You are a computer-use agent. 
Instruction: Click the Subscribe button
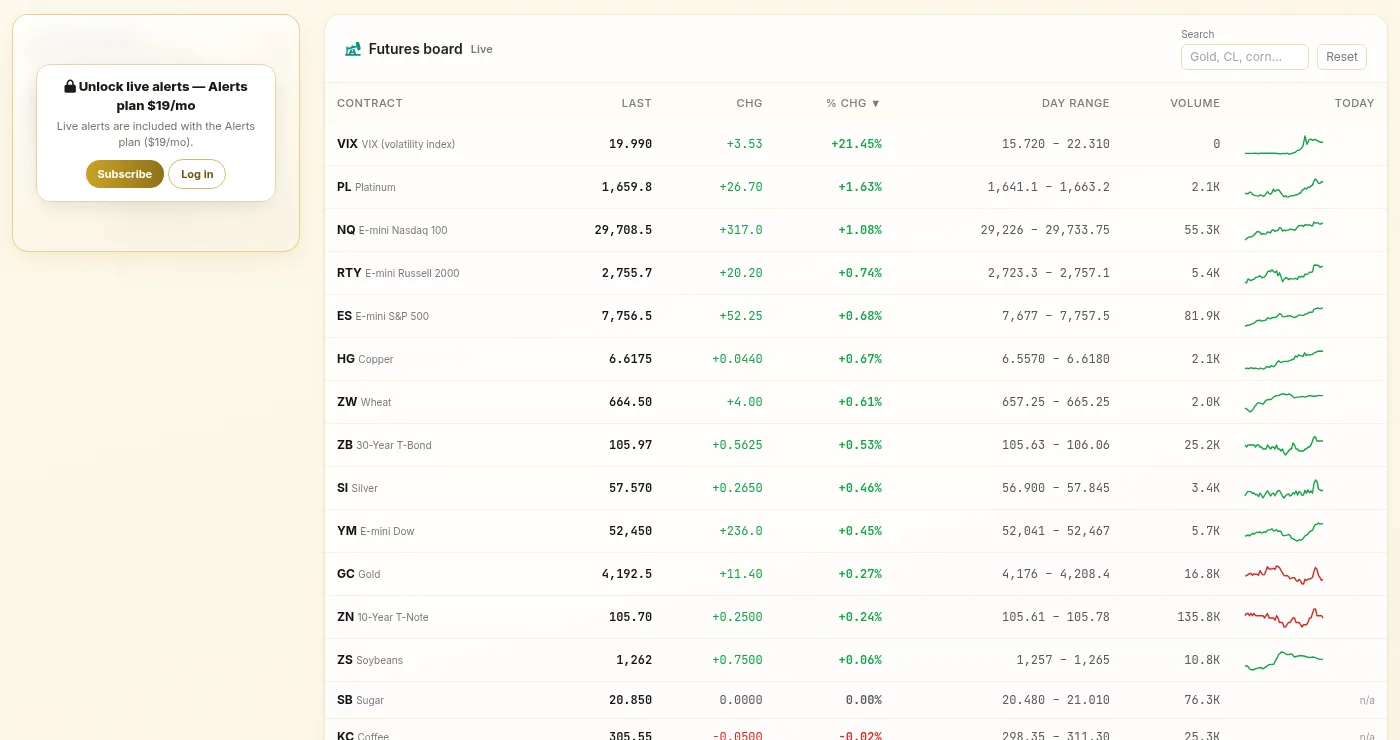pyautogui.click(x=125, y=174)
